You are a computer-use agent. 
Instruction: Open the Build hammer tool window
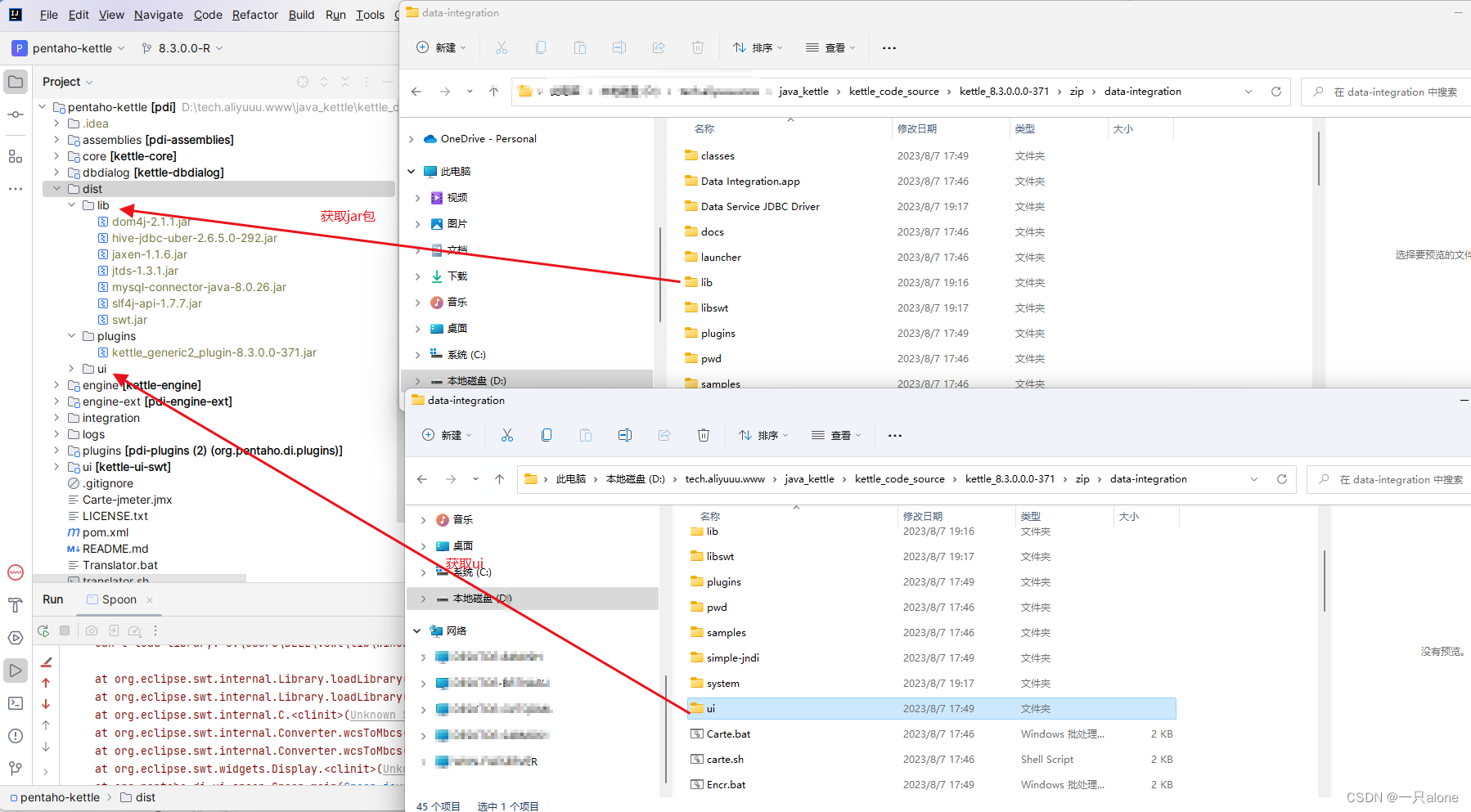coord(16,605)
